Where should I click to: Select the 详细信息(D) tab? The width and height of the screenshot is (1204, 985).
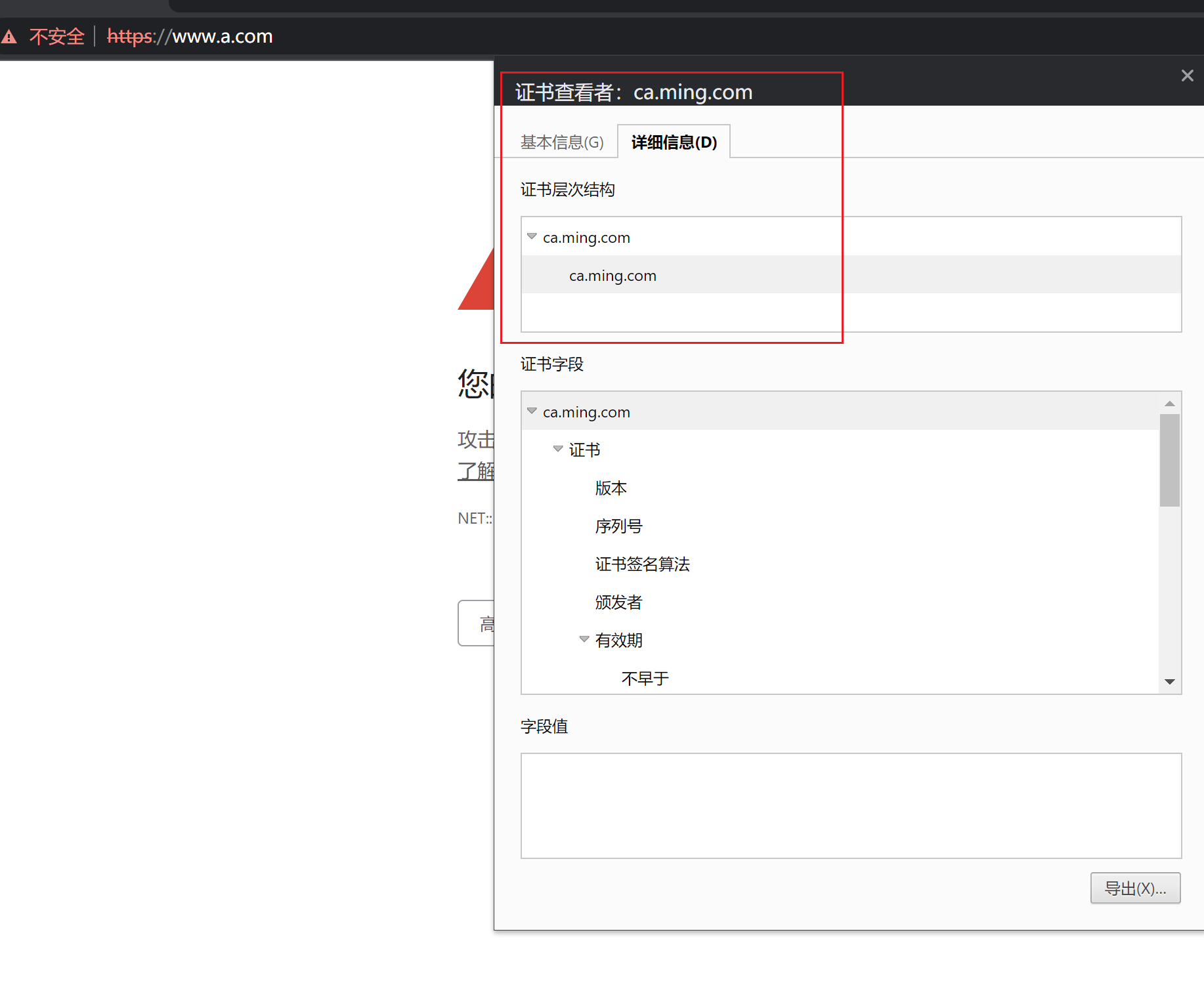coord(674,142)
